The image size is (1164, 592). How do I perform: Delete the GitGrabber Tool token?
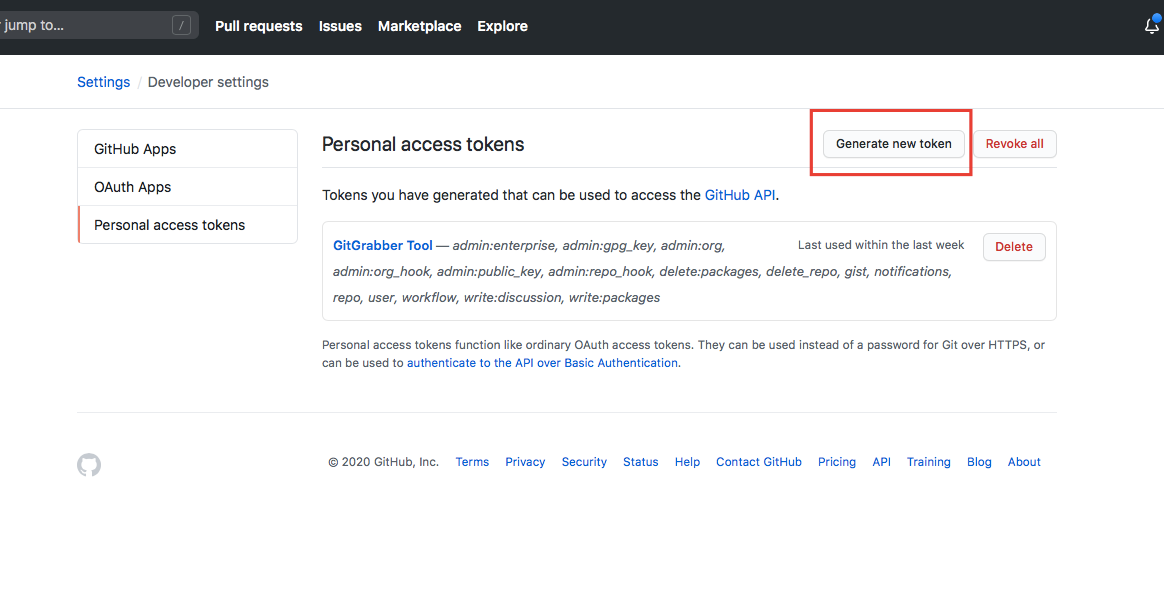(x=1014, y=246)
